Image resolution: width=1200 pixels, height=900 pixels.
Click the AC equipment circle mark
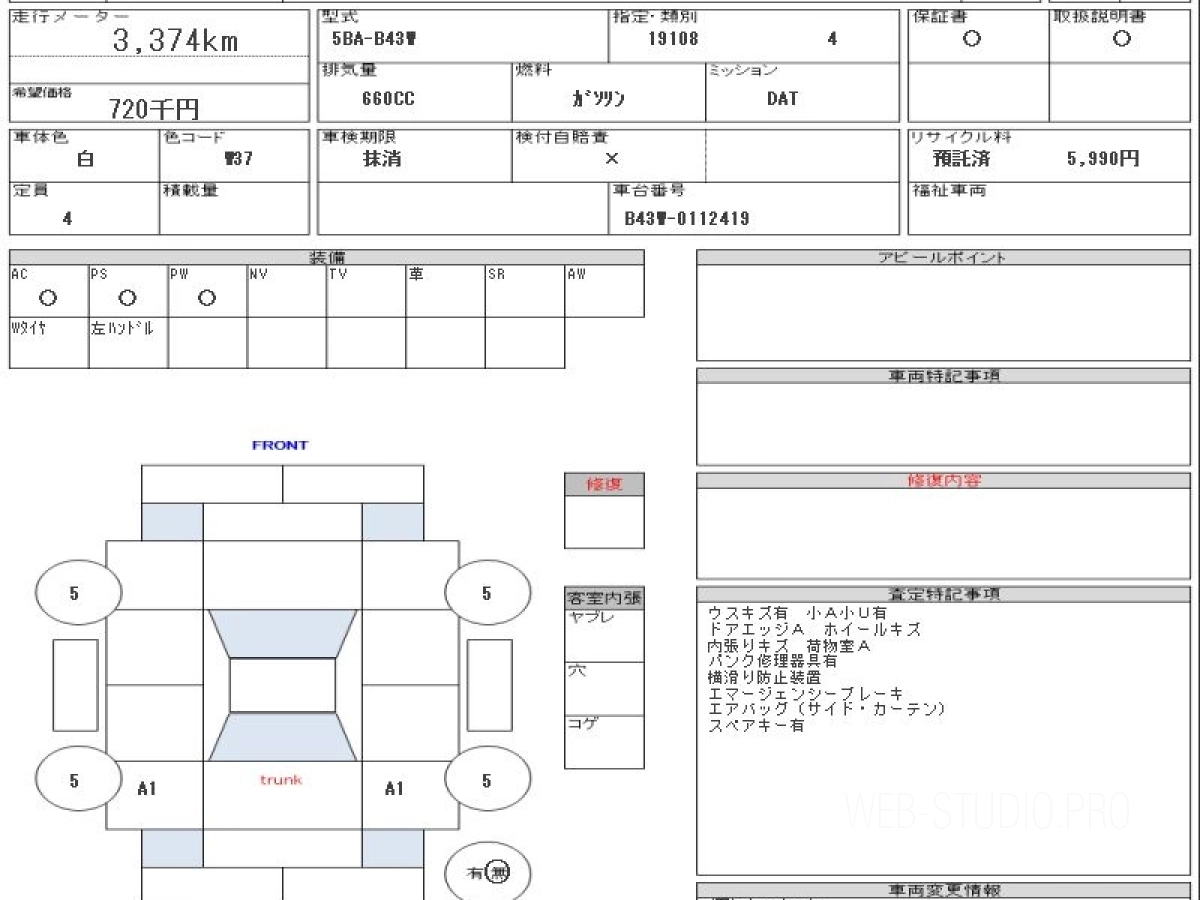pos(47,298)
